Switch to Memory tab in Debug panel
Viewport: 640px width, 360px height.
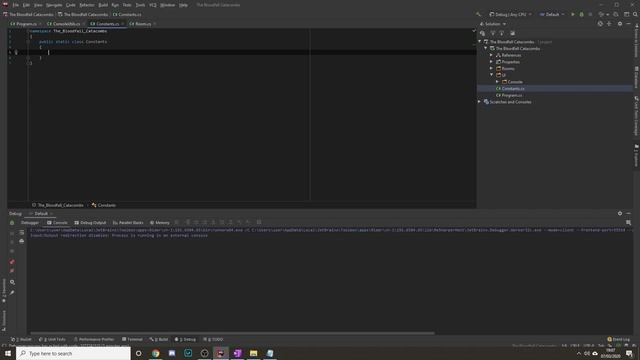coord(160,223)
